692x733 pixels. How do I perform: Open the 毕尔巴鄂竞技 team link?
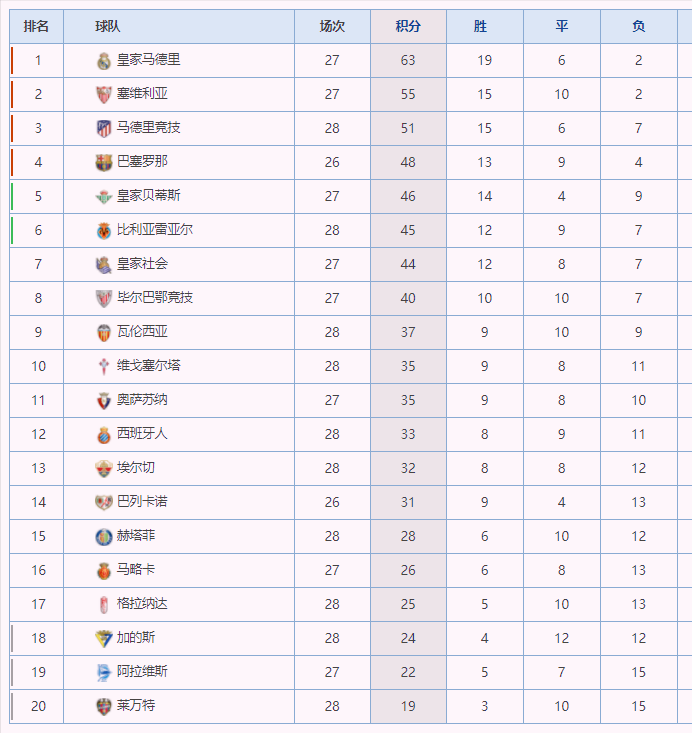point(155,298)
